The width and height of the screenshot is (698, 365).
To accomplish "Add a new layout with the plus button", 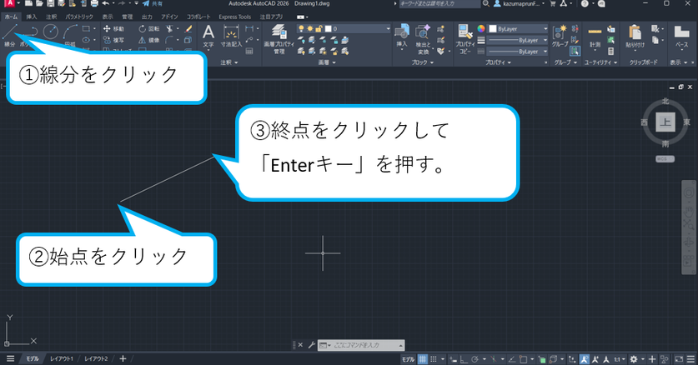I will coord(123,359).
